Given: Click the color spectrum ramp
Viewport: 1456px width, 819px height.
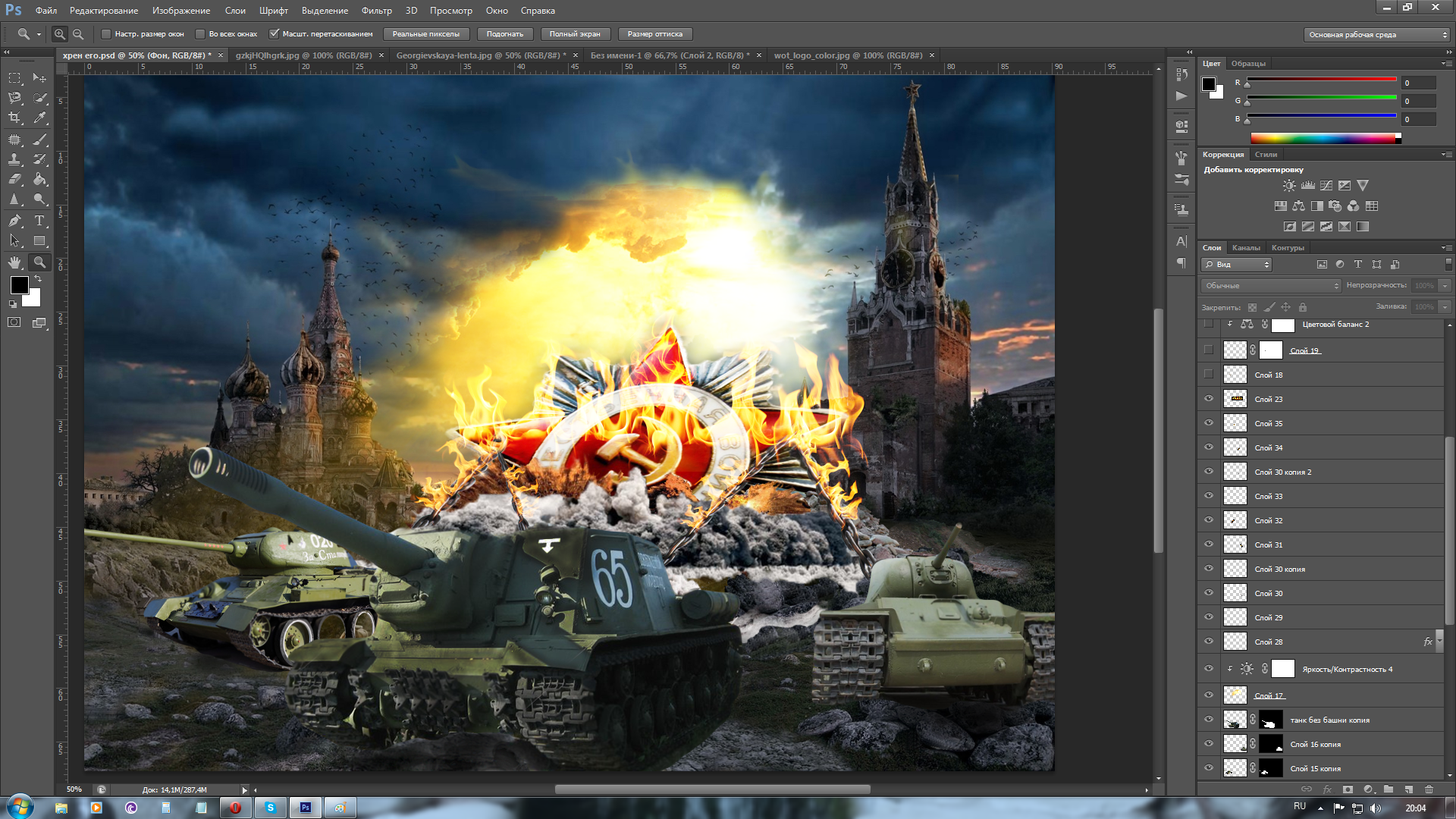Looking at the screenshot, I should coord(1325,138).
